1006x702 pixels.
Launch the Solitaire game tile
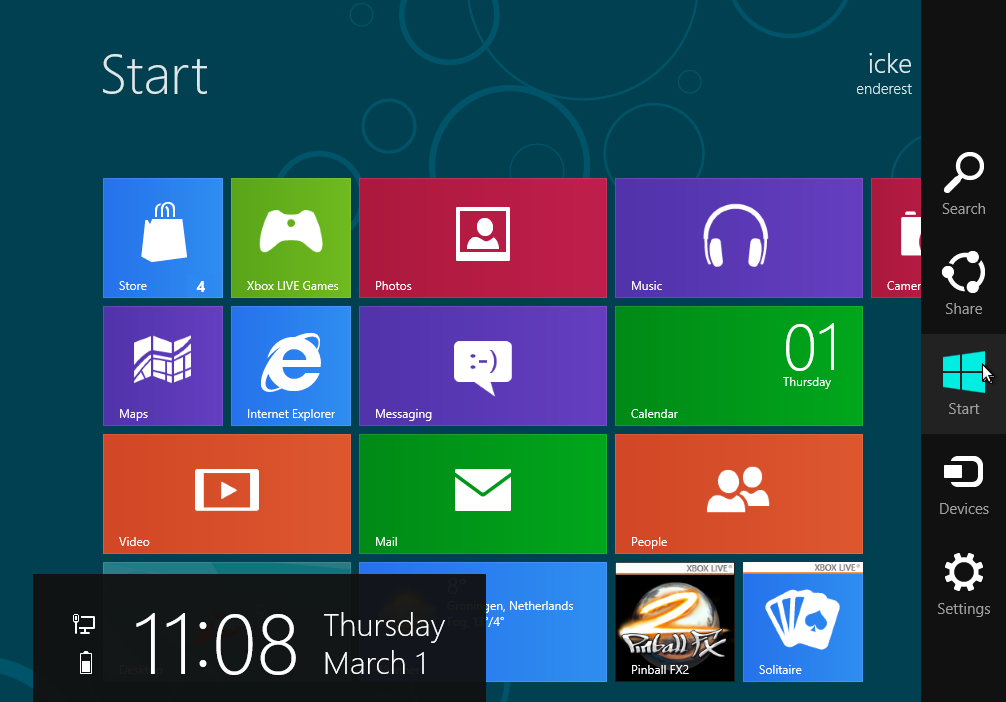pyautogui.click(x=802, y=621)
